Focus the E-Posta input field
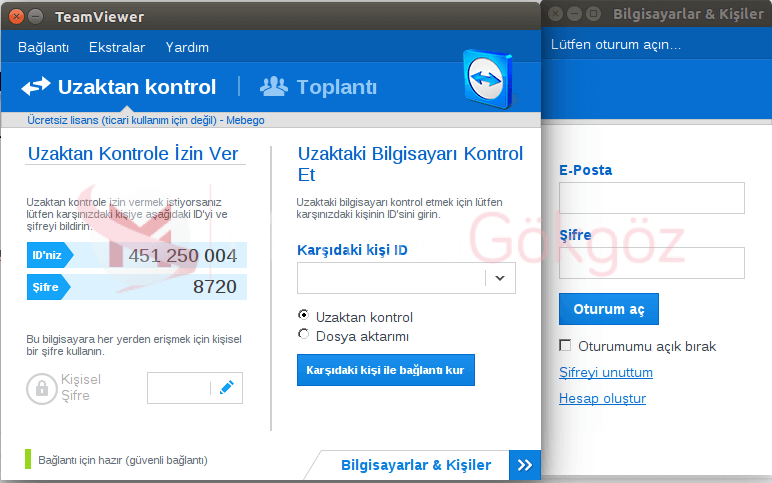 (651, 198)
